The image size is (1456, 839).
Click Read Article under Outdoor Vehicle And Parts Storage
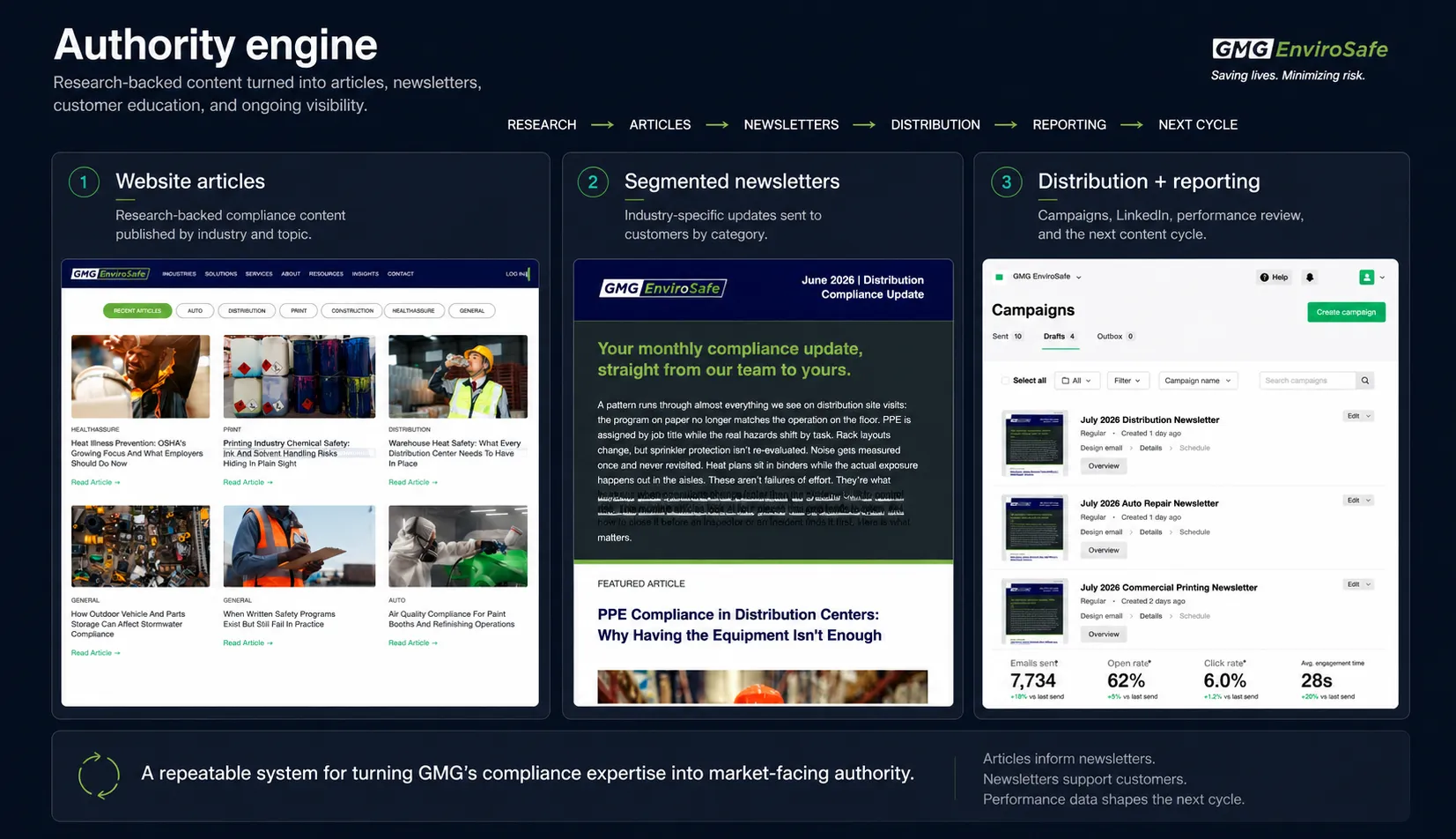95,653
